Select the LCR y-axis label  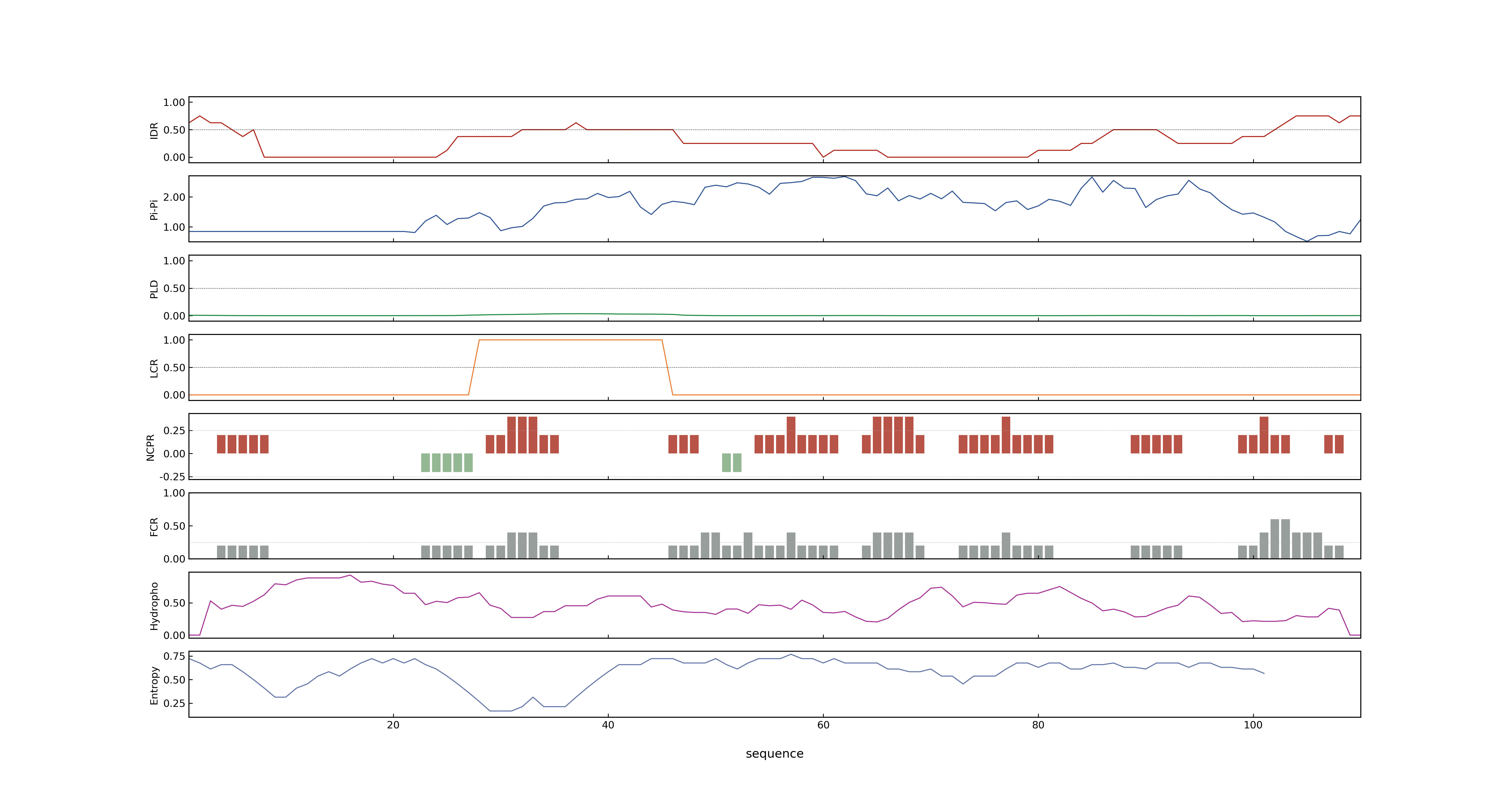[154, 368]
